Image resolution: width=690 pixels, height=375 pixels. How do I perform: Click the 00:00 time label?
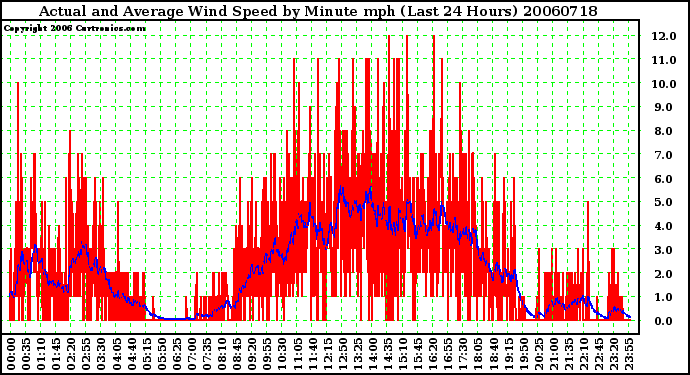click(11, 354)
